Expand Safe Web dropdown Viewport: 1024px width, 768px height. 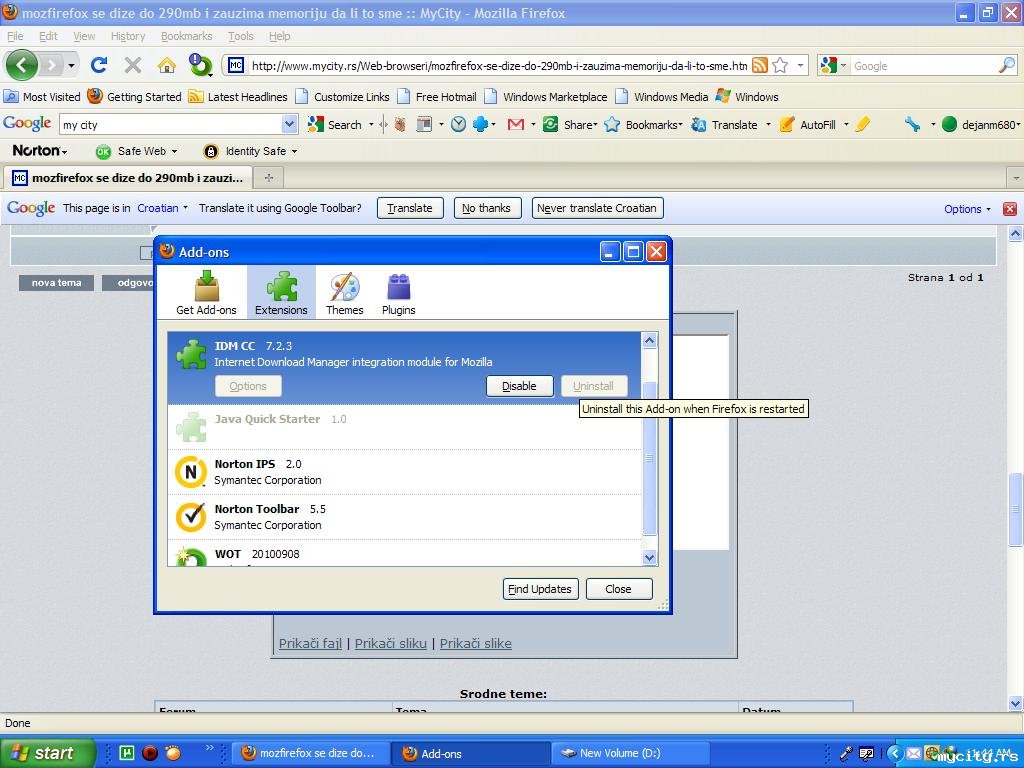click(174, 152)
